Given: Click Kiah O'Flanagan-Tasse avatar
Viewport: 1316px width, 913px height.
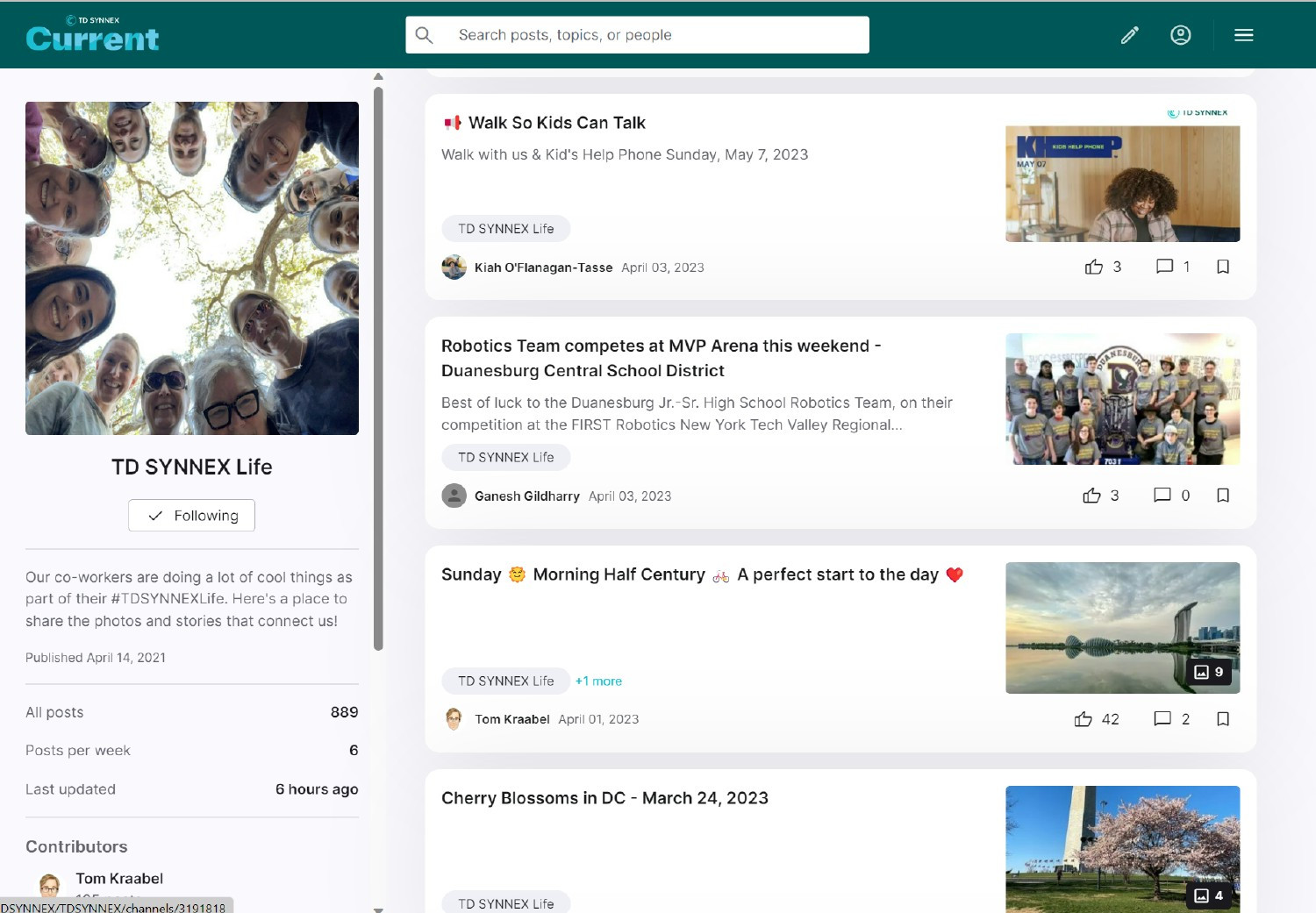Looking at the screenshot, I should [x=454, y=267].
